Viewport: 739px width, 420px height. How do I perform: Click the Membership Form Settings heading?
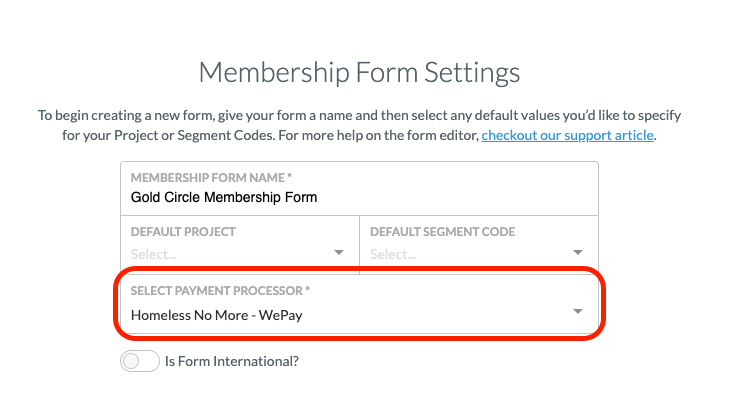(360, 73)
